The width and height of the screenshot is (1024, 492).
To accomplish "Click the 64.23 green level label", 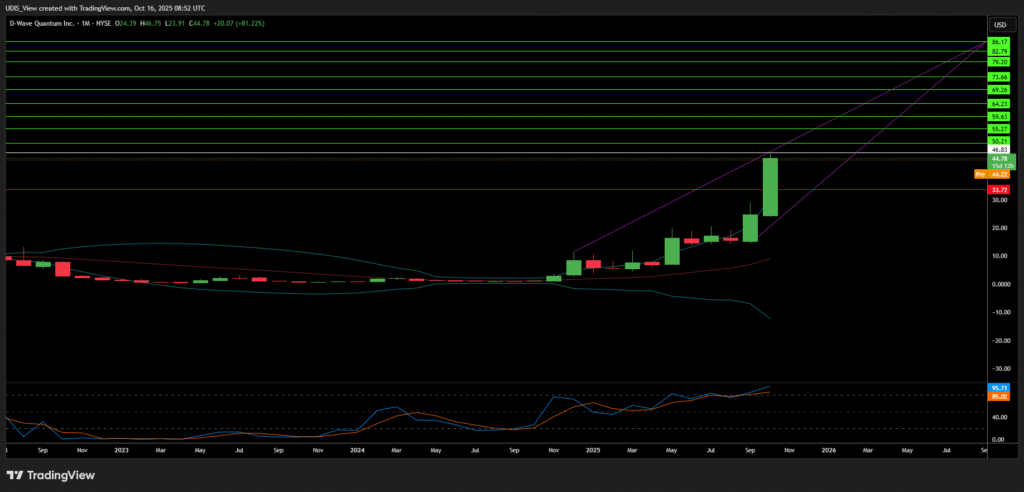I will coord(998,103).
